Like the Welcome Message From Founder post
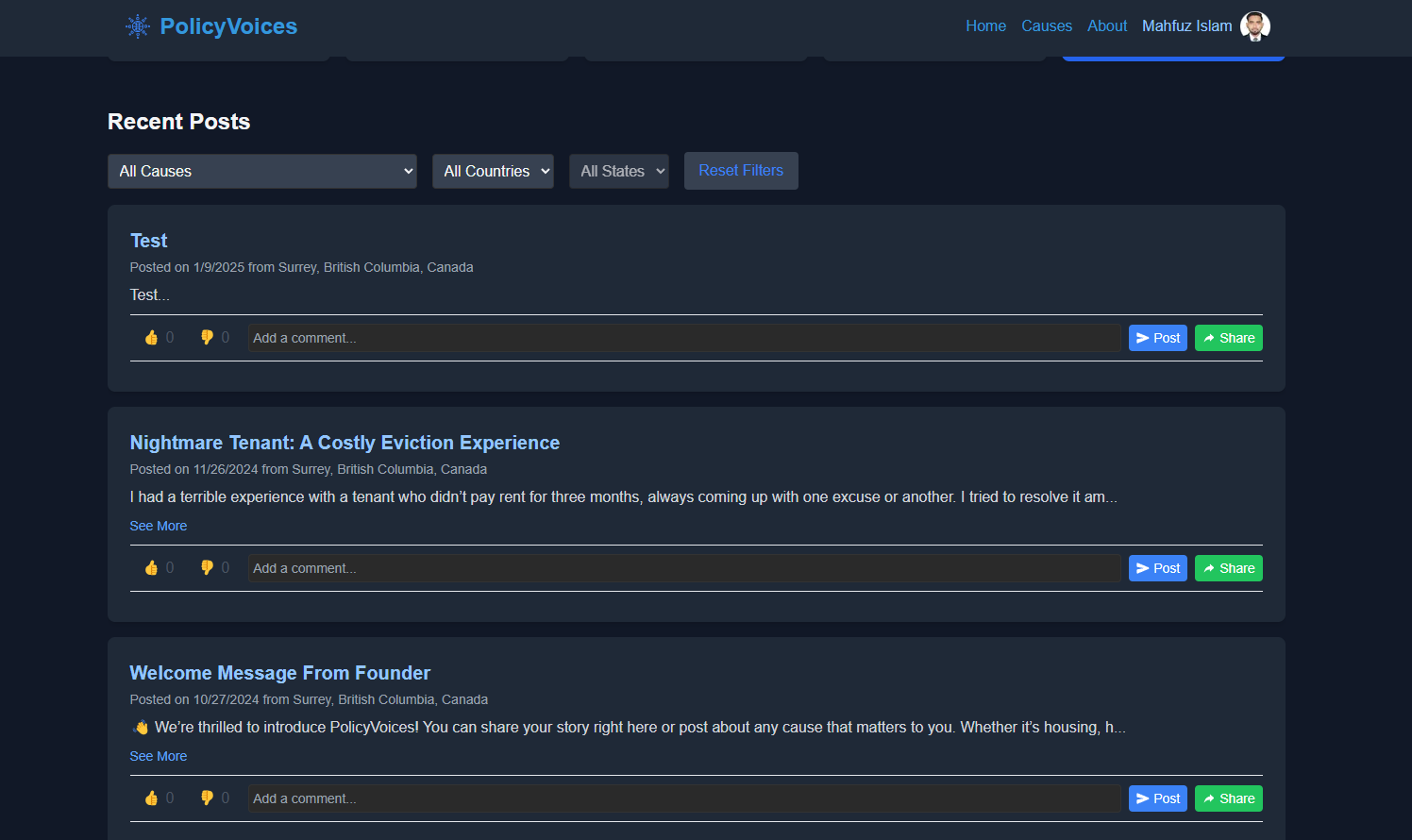 [x=152, y=798]
